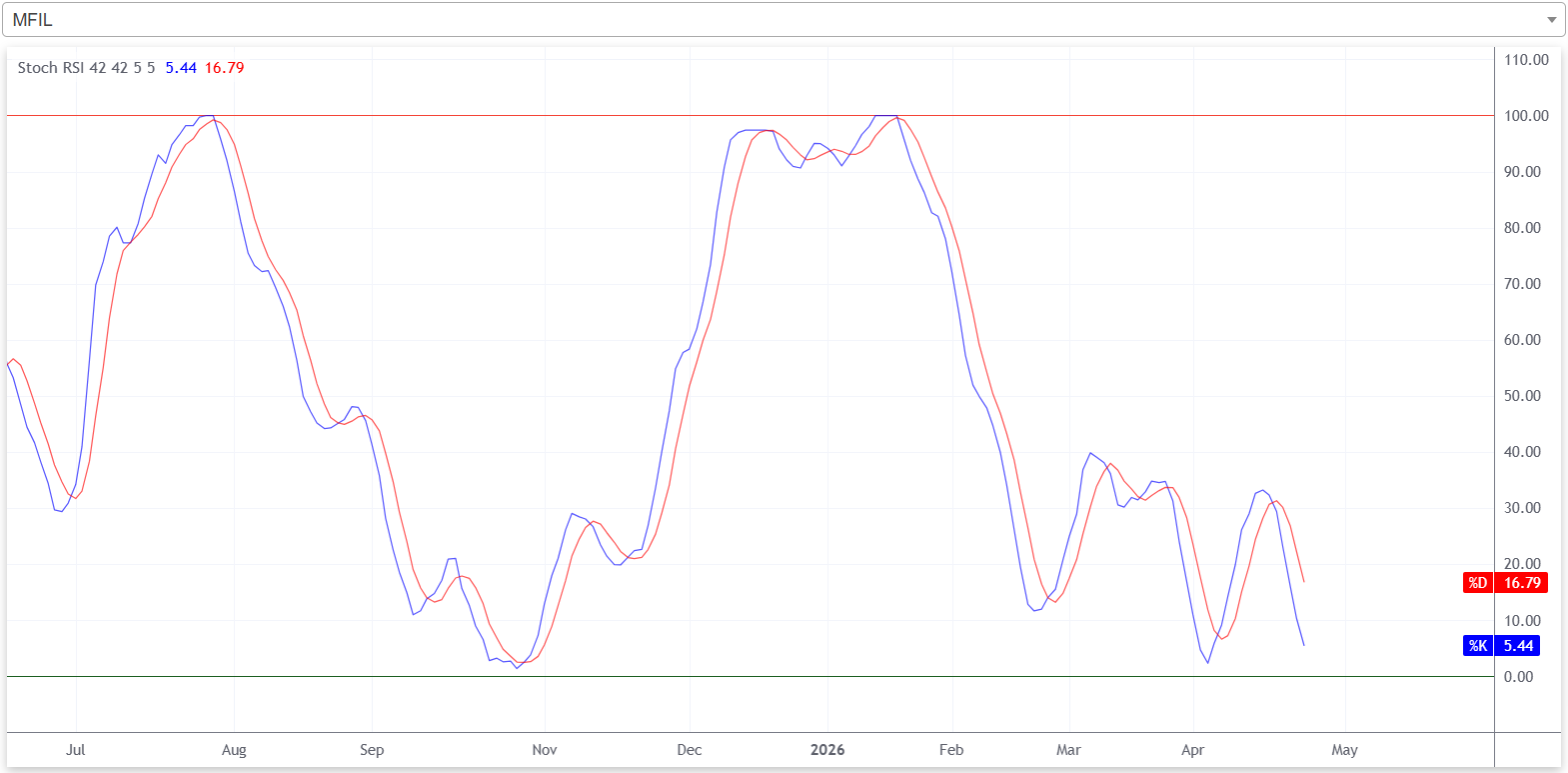This screenshot has height=773, width=1568.
Task: Select the 2026 year marker
Action: click(x=827, y=750)
